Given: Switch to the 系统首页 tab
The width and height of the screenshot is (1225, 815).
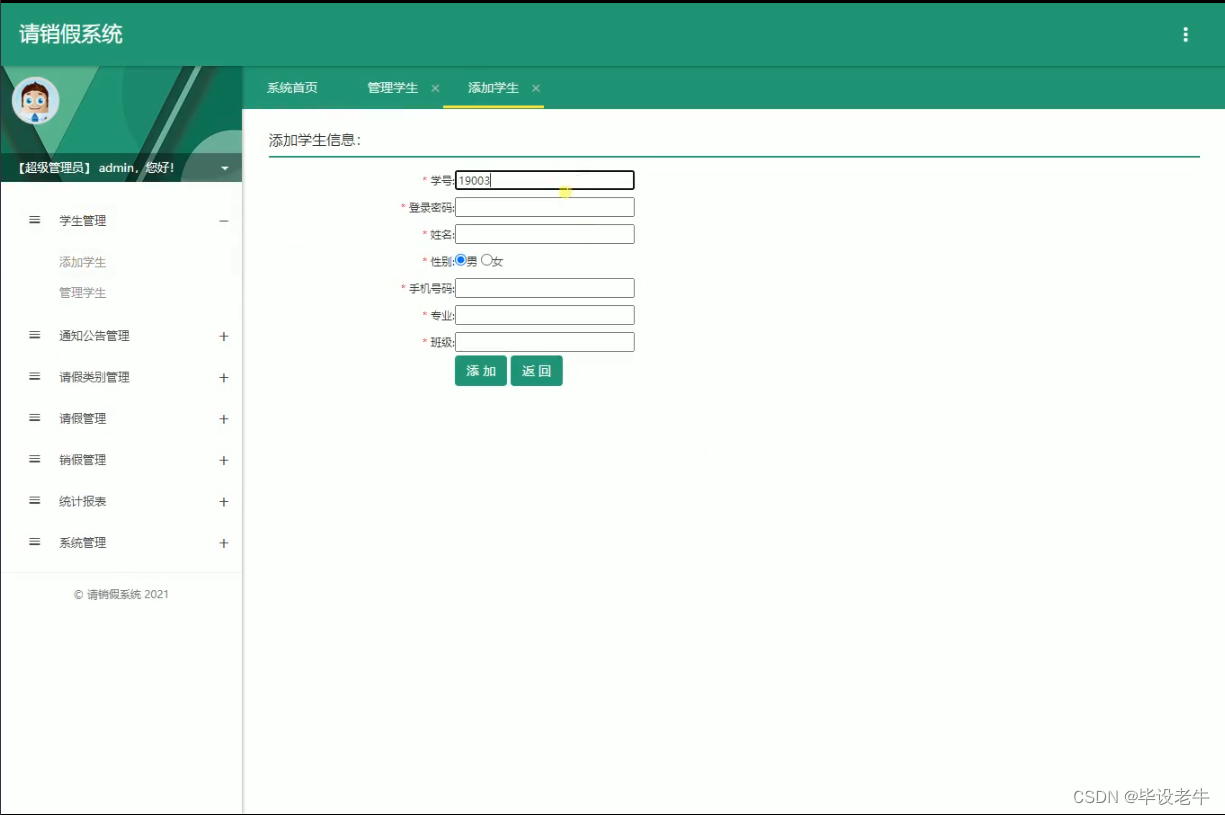Looking at the screenshot, I should coord(292,88).
